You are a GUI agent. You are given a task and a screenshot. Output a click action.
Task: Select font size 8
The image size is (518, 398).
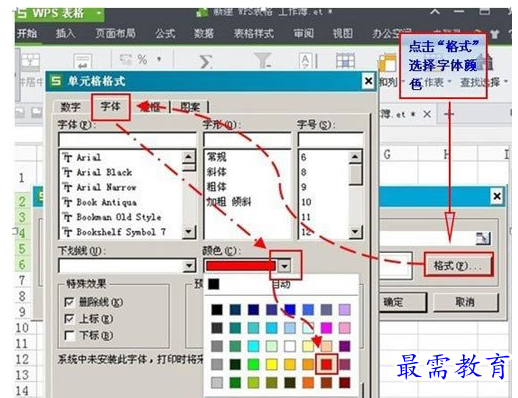pos(304,172)
